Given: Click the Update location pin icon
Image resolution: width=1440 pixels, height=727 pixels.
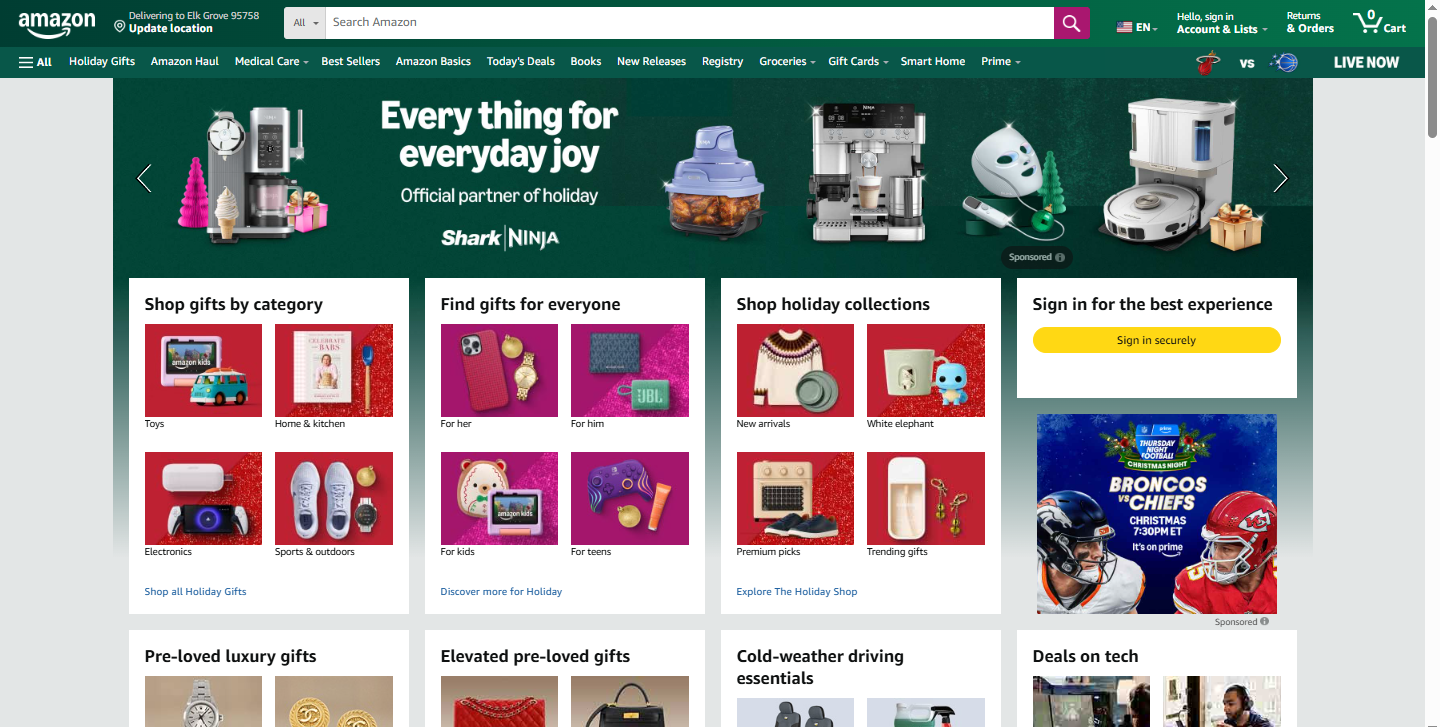Looking at the screenshot, I should 120,23.
